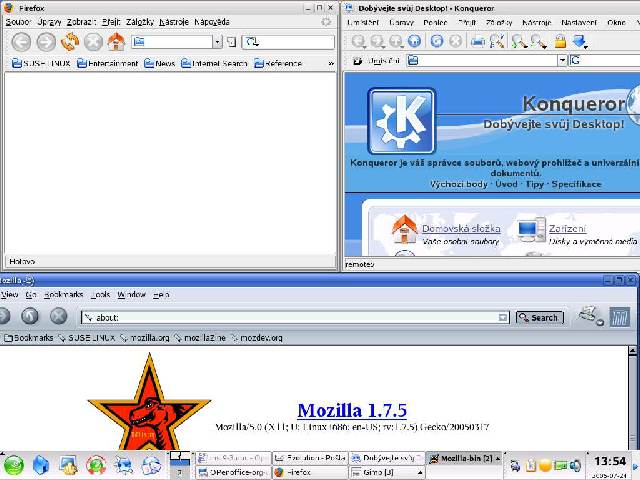Click the Konqueror Print icon
This screenshot has width=640, height=480.
tap(478, 41)
